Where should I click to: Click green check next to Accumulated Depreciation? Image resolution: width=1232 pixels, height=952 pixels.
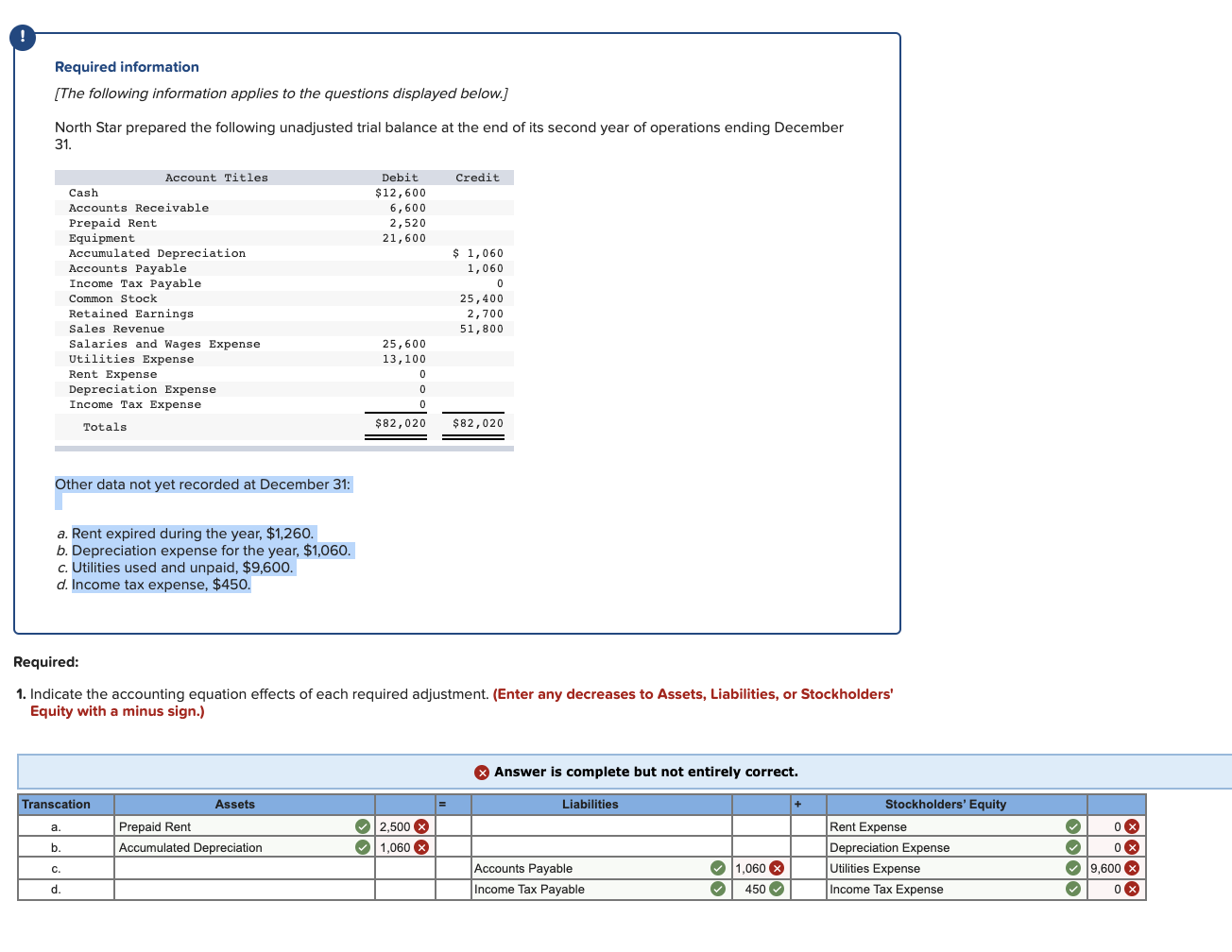(363, 847)
